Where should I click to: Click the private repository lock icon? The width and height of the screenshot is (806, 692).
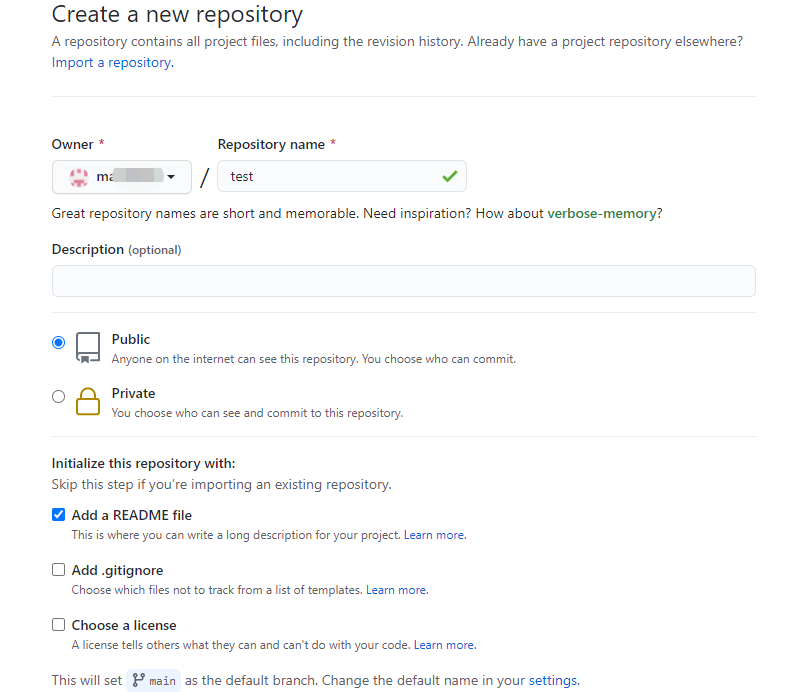click(x=88, y=401)
